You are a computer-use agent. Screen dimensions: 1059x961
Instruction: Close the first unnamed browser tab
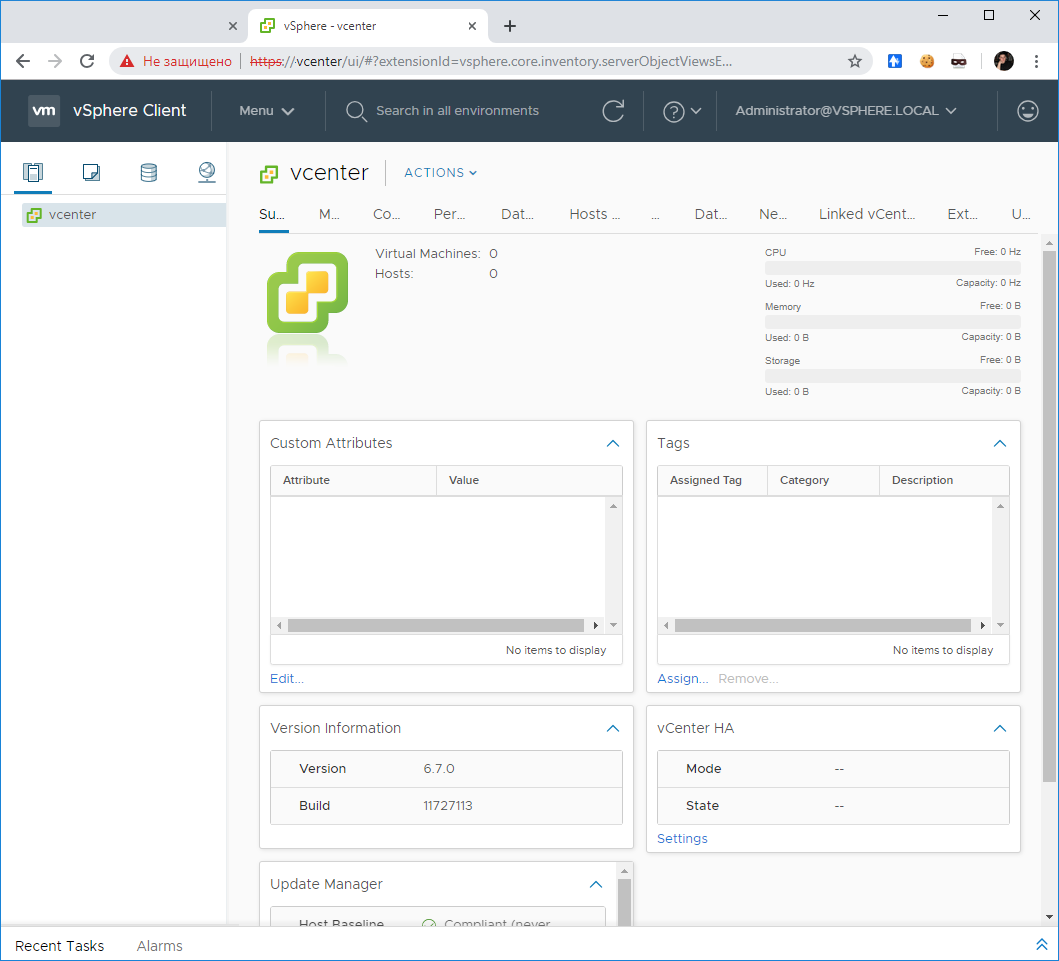[x=233, y=26]
